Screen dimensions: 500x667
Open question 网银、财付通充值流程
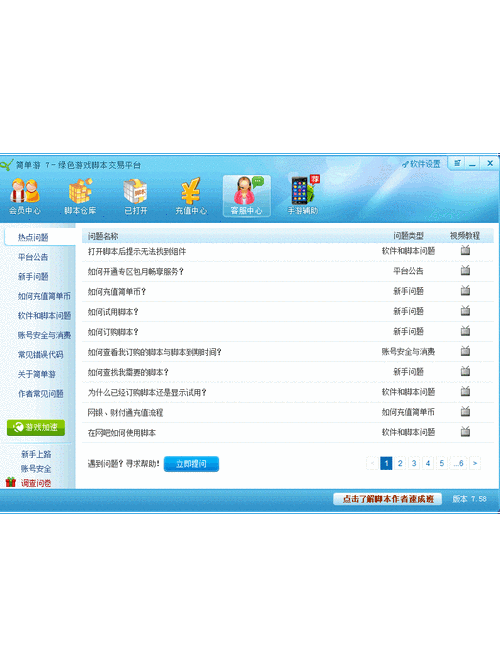coord(126,412)
